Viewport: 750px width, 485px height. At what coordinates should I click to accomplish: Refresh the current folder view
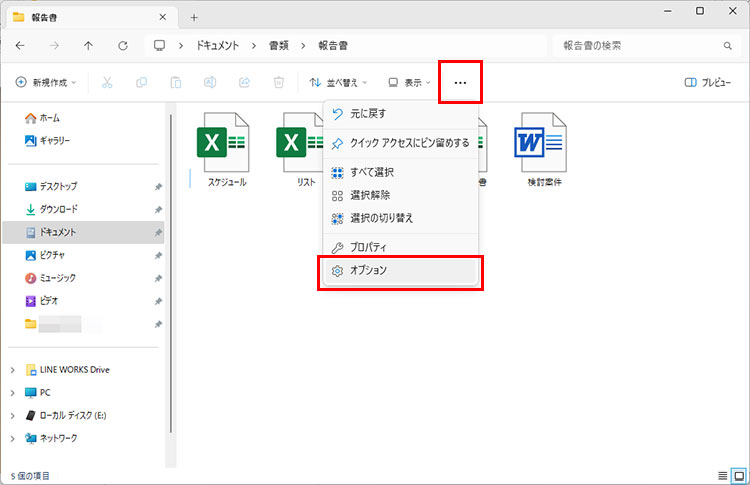[123, 45]
